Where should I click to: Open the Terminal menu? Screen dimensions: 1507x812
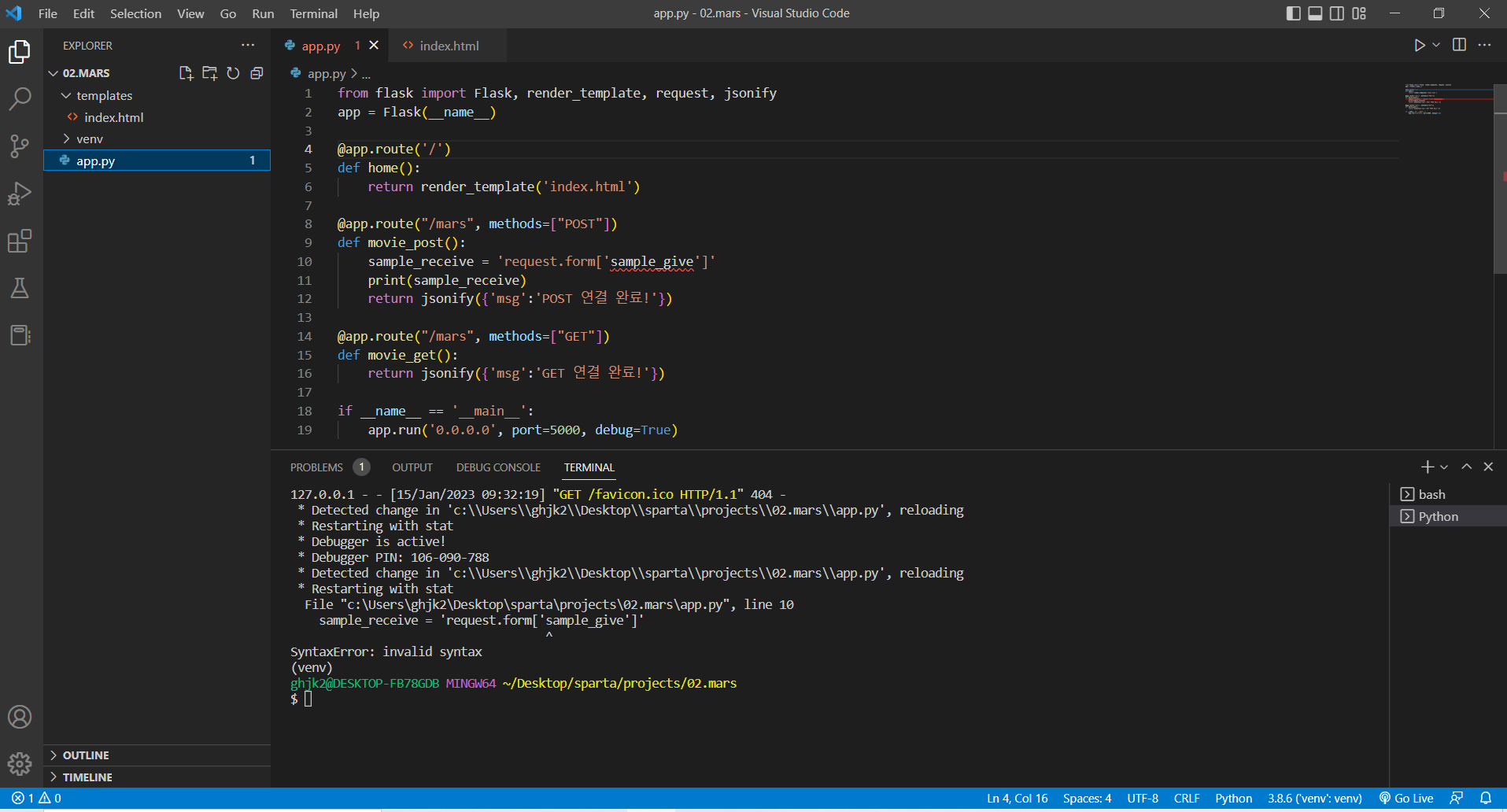[313, 13]
